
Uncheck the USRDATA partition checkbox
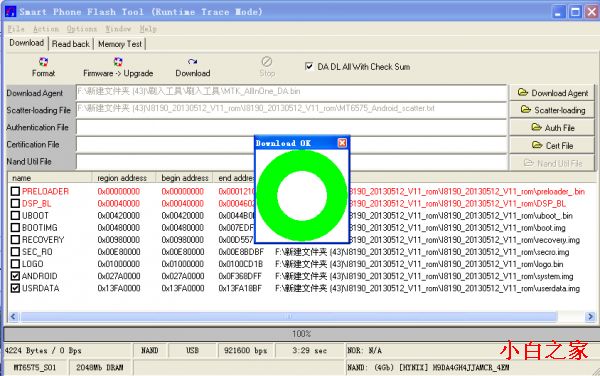15,288
